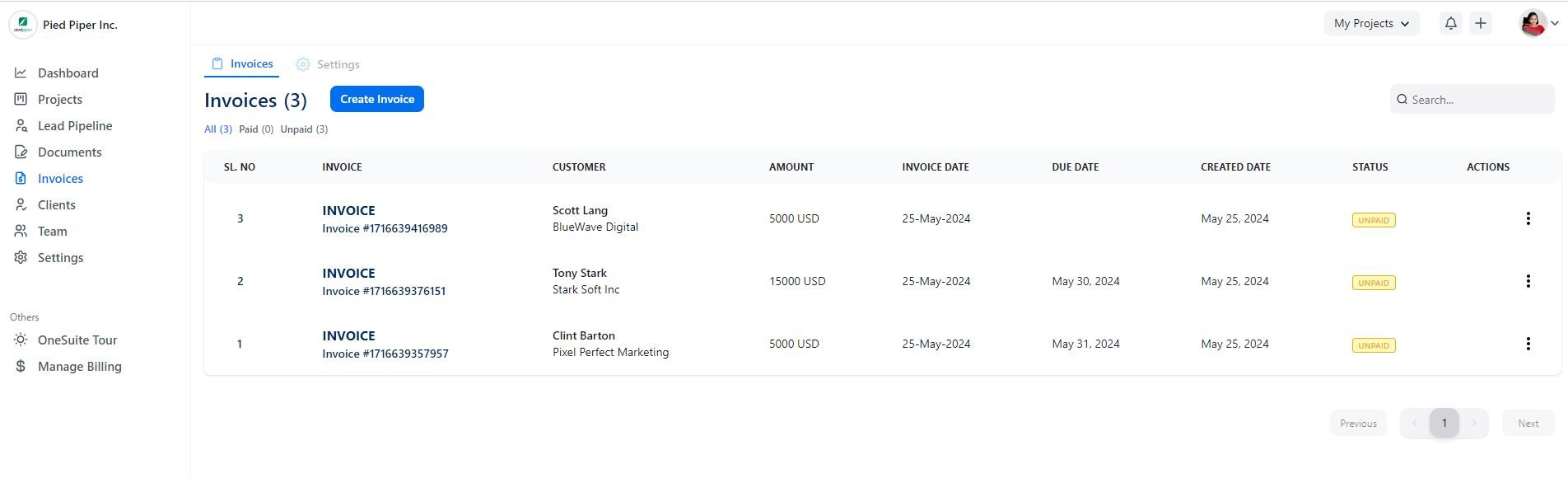Click the Create Invoice button
The height and width of the screenshot is (478, 1568).
pyautogui.click(x=377, y=99)
